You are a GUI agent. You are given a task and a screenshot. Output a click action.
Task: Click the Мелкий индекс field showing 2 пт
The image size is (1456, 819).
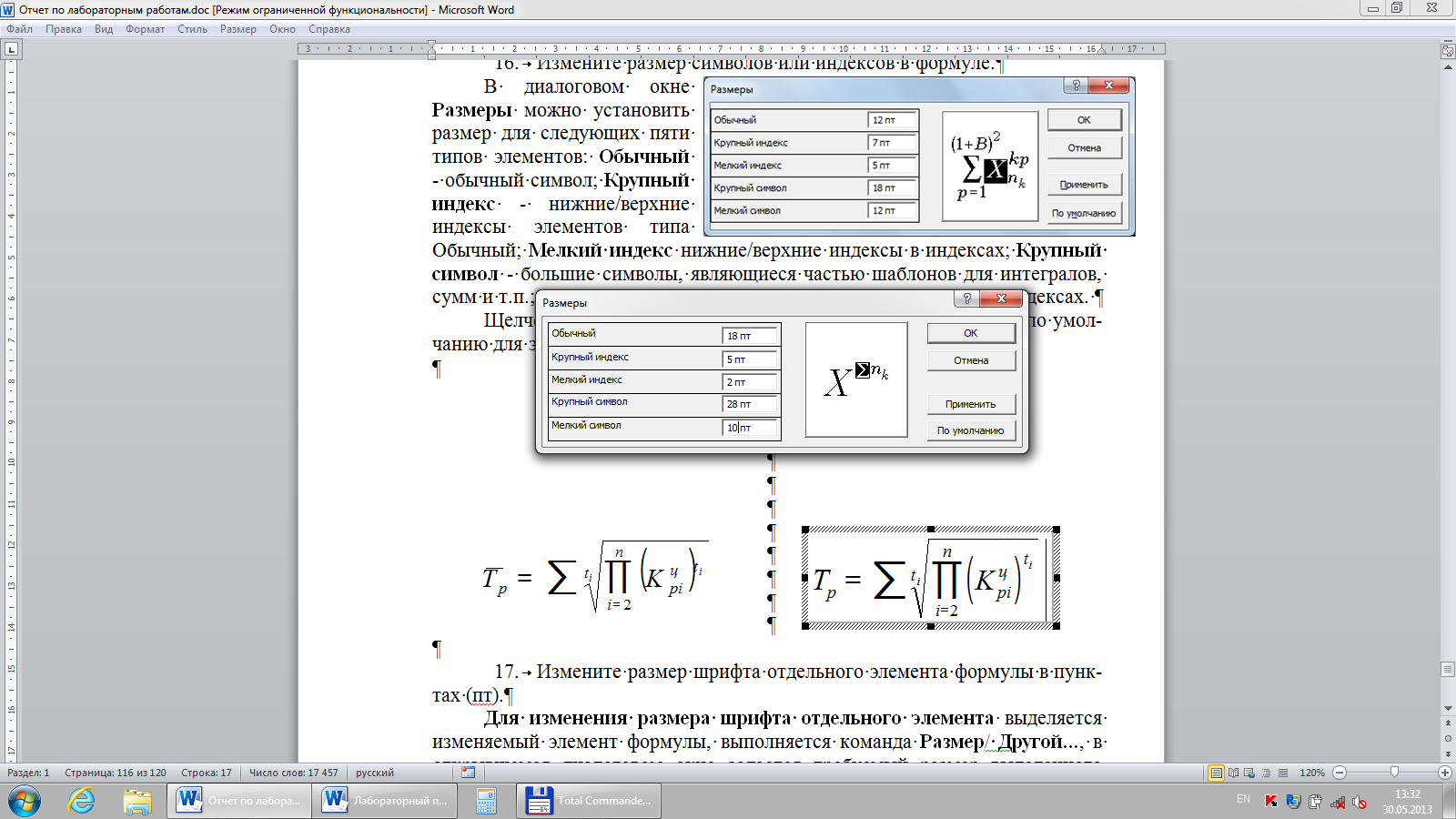coord(751,382)
